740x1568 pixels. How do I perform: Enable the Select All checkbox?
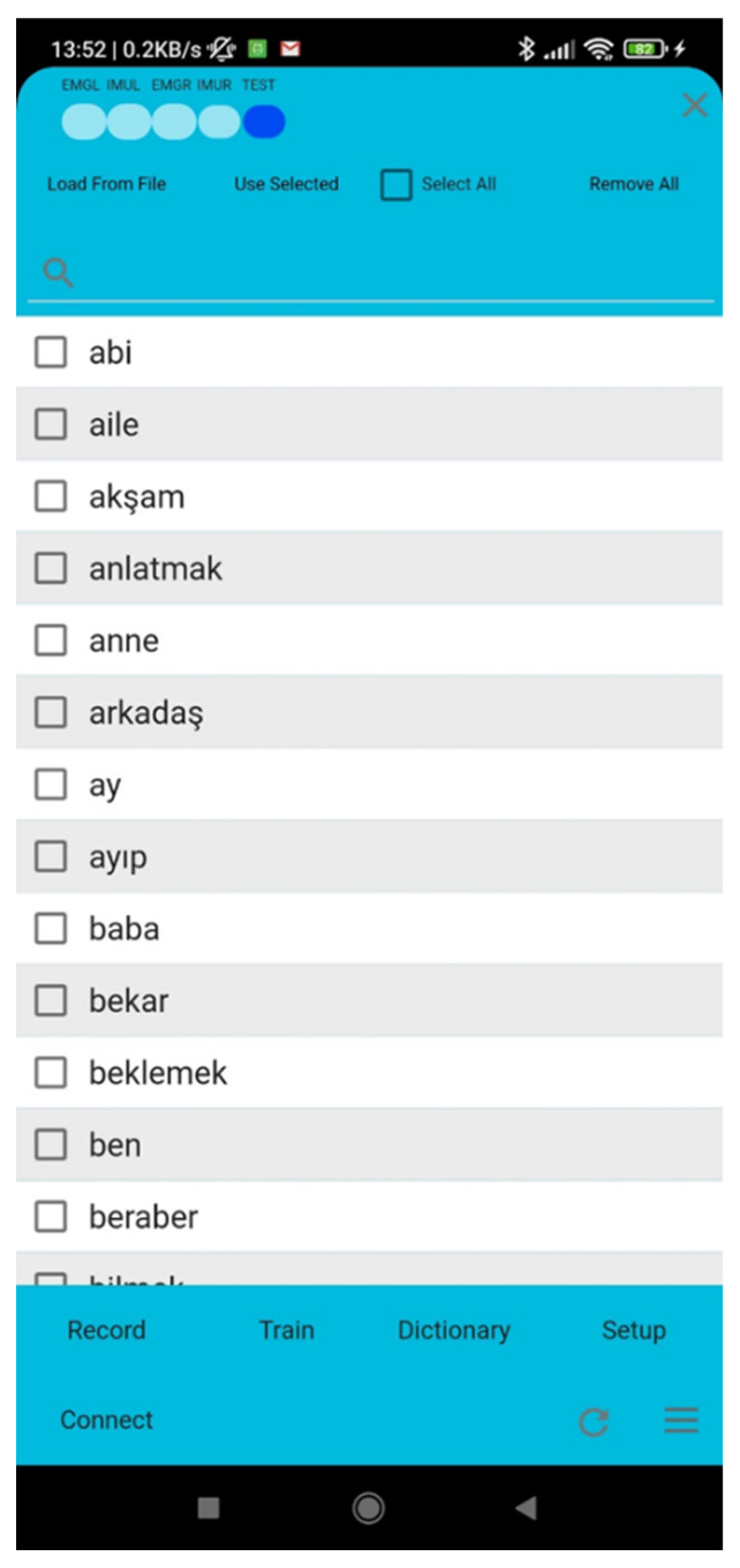point(396,184)
